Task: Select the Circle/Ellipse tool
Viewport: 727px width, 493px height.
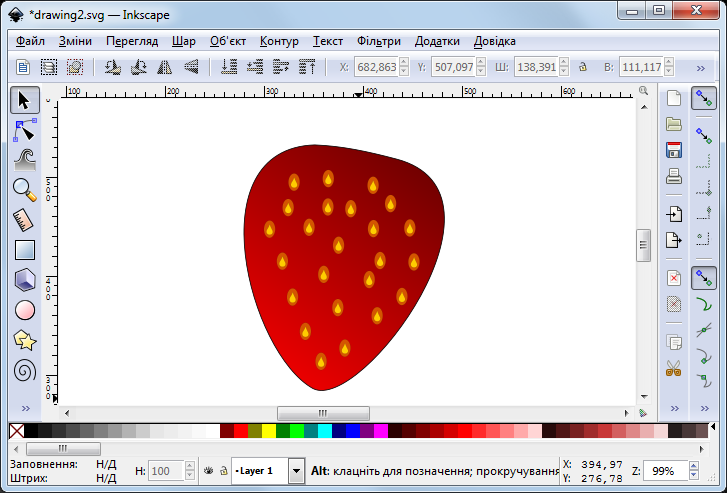Action: [x=25, y=310]
